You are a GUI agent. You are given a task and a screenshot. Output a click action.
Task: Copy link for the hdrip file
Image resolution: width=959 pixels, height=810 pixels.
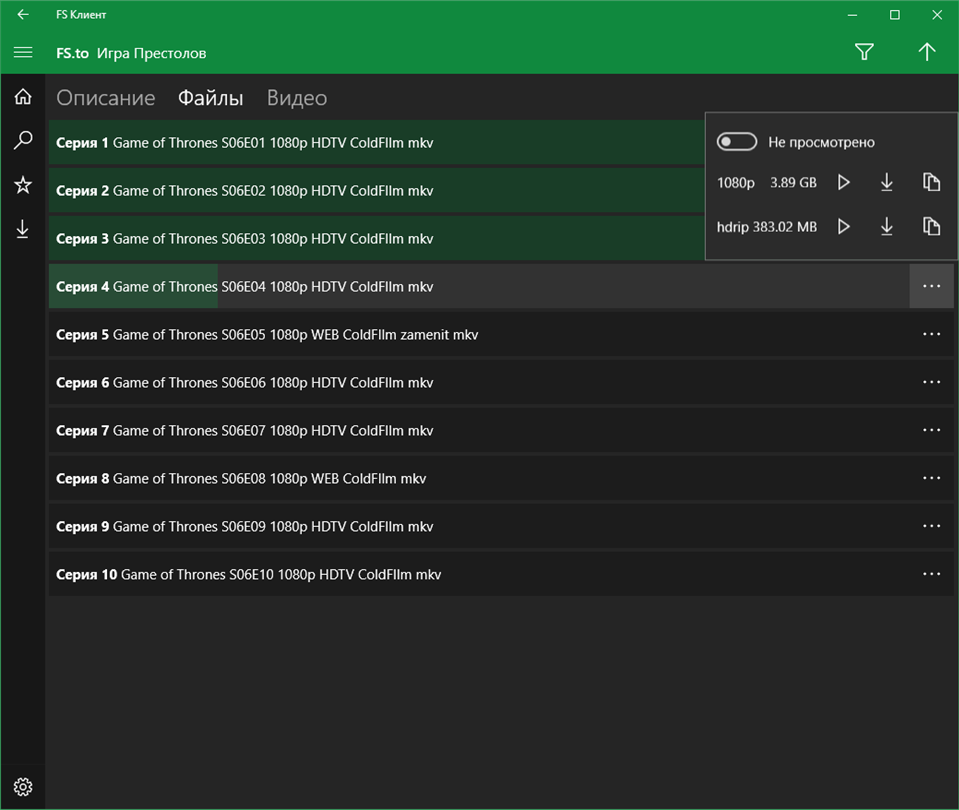click(931, 227)
